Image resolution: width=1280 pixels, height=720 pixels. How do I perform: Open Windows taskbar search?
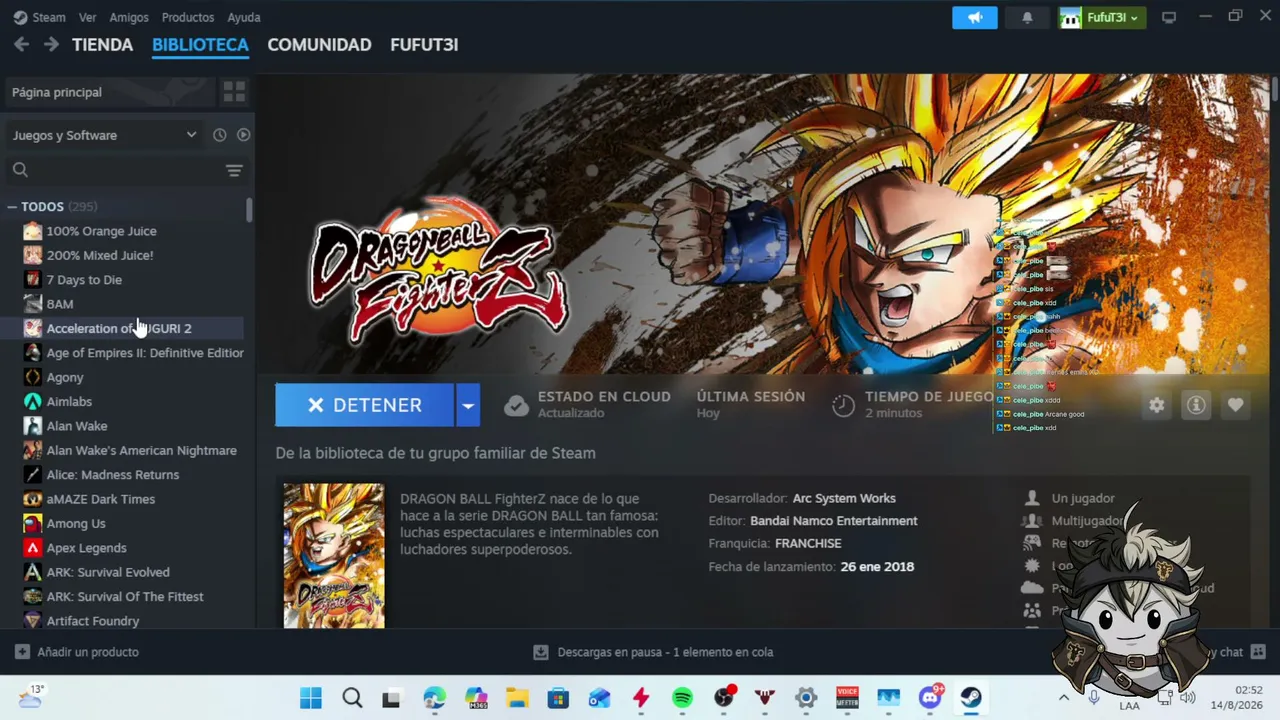[352, 698]
